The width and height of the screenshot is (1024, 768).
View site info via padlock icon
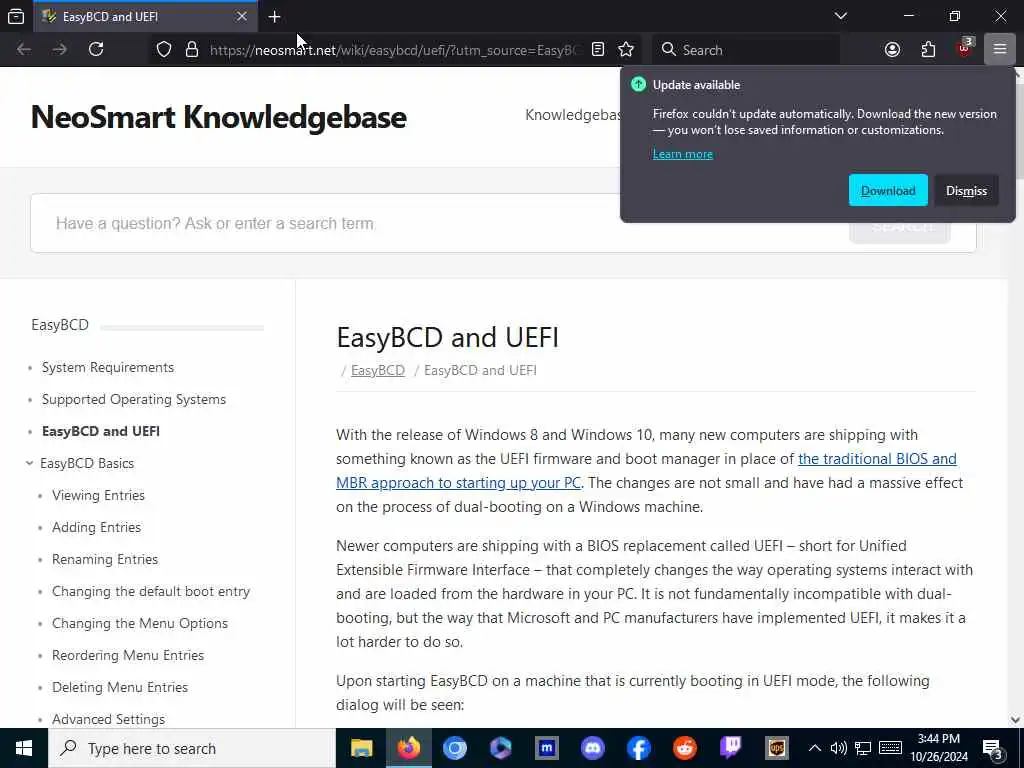point(192,50)
